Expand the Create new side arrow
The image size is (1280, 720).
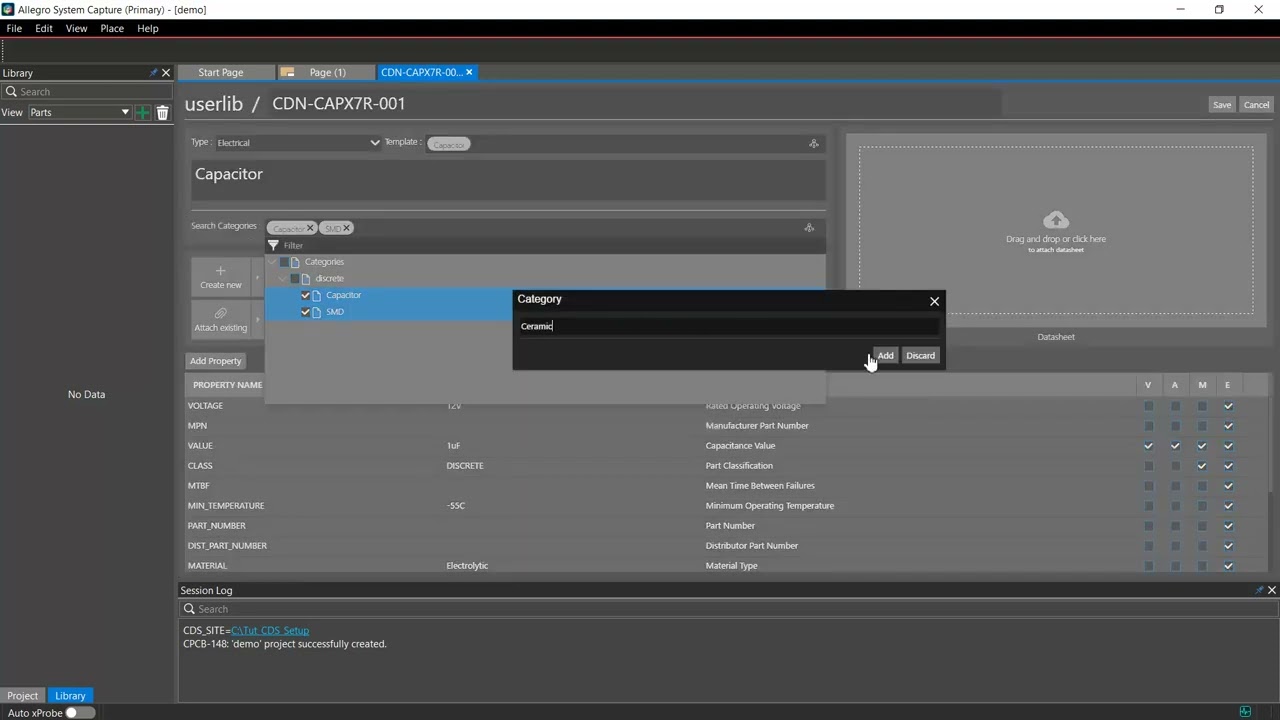[x=258, y=277]
